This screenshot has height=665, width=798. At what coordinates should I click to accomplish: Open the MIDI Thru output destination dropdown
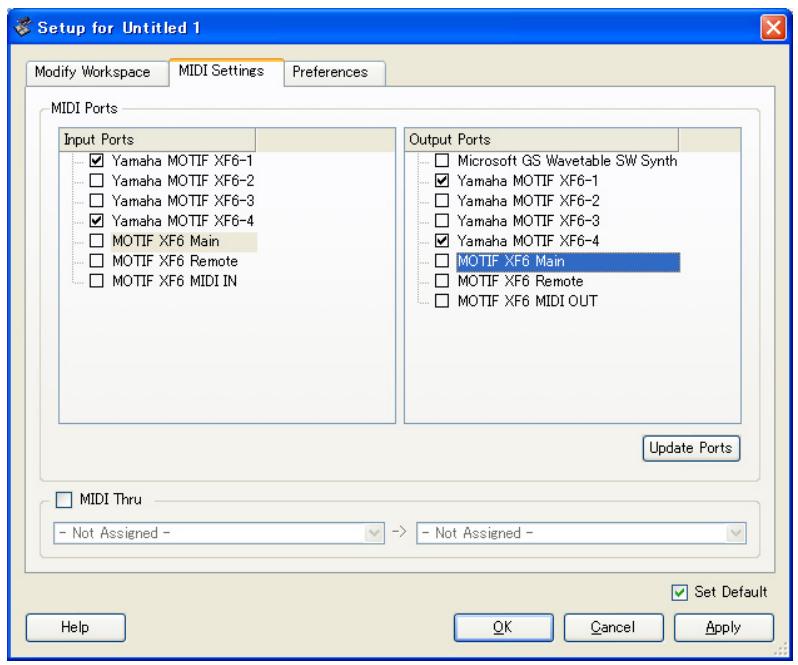tap(581, 533)
